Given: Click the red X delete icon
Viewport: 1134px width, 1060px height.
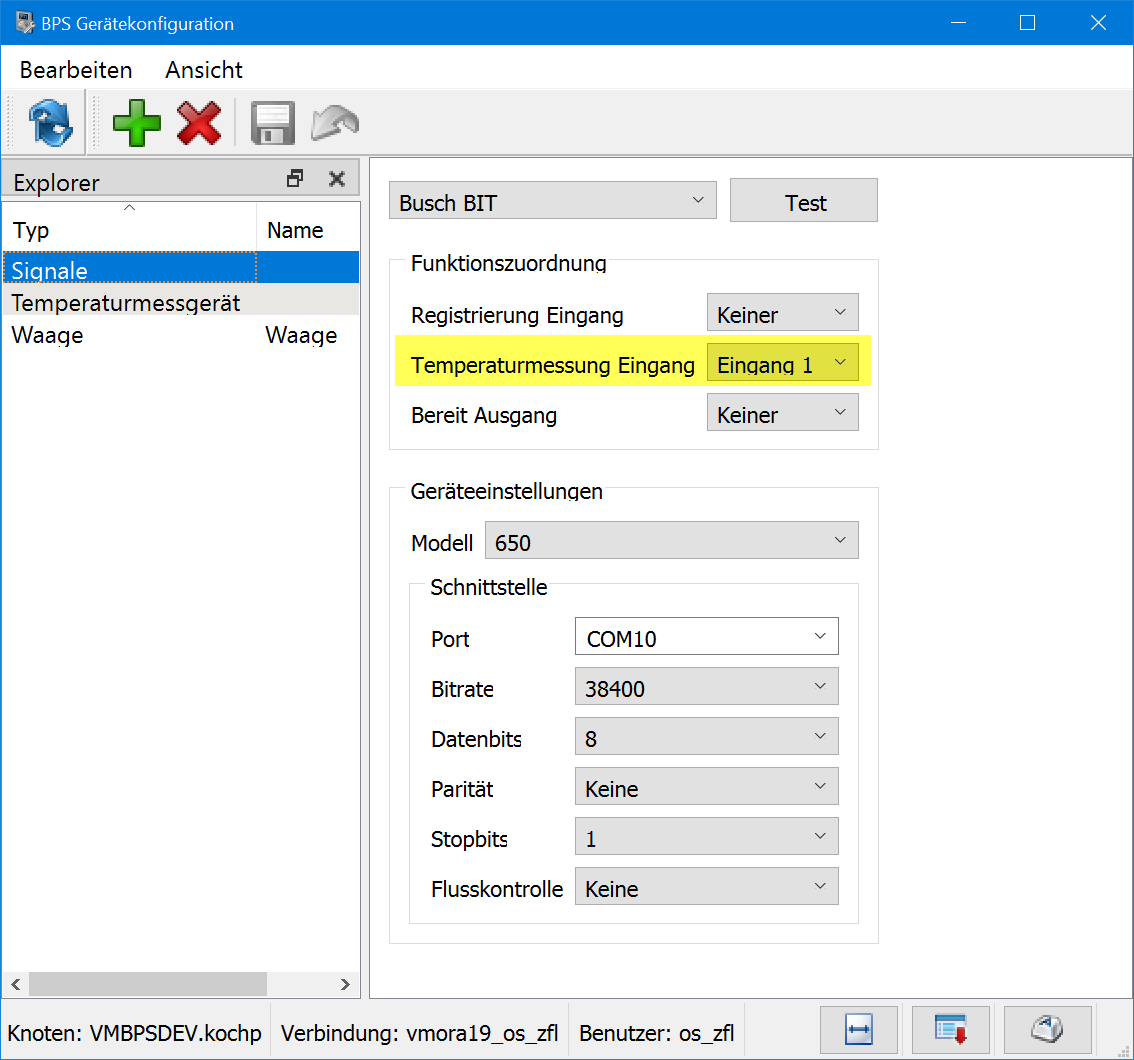Looking at the screenshot, I should (199, 123).
